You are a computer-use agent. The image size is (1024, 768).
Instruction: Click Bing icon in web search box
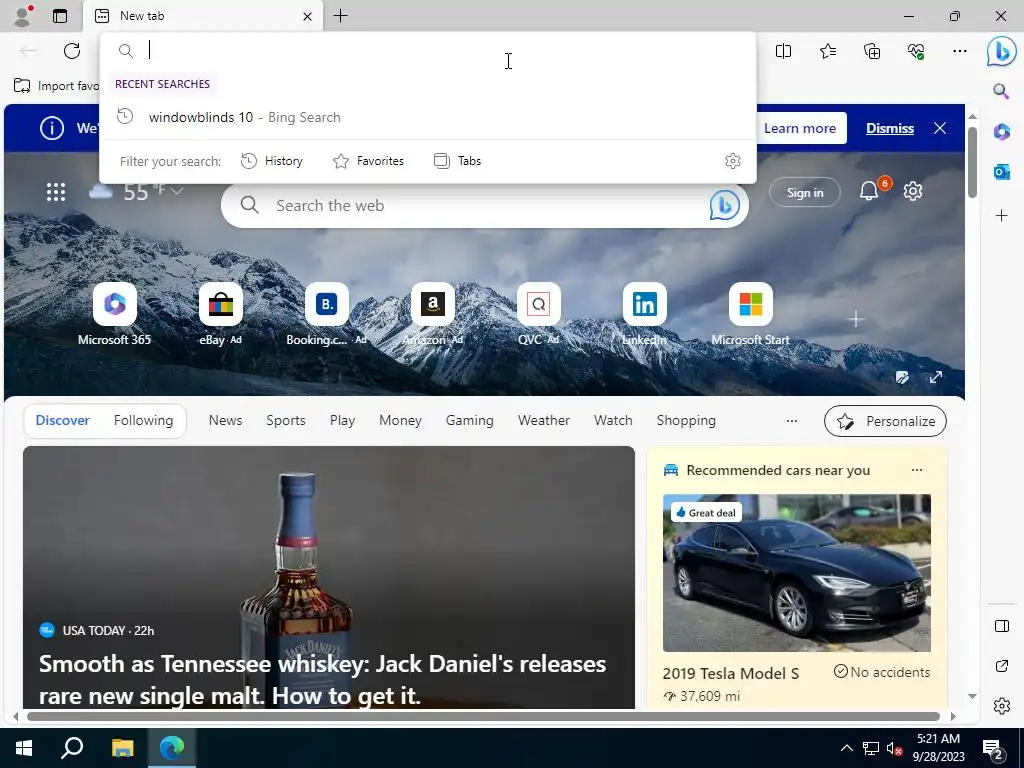(724, 205)
